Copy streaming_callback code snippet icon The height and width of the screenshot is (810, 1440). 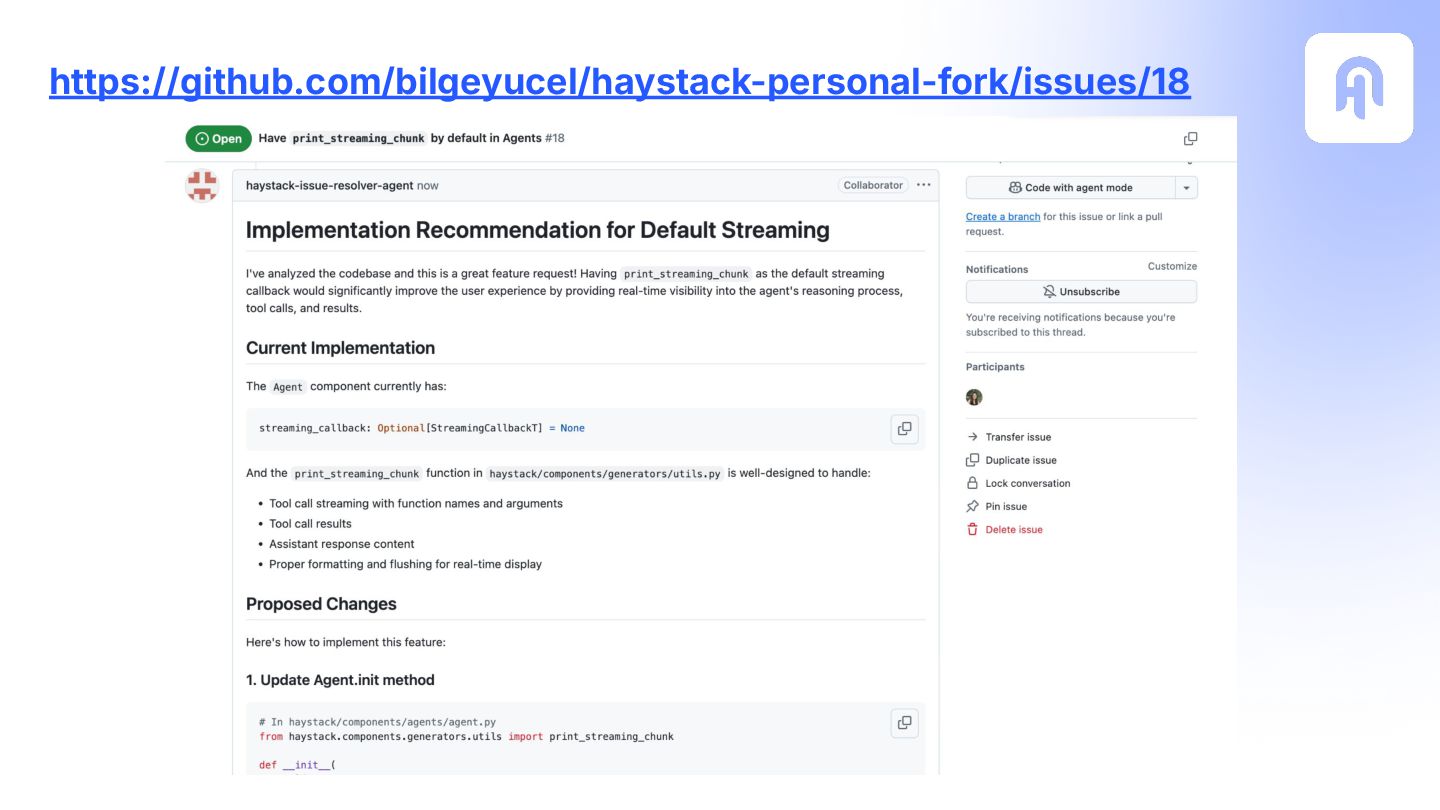(904, 429)
